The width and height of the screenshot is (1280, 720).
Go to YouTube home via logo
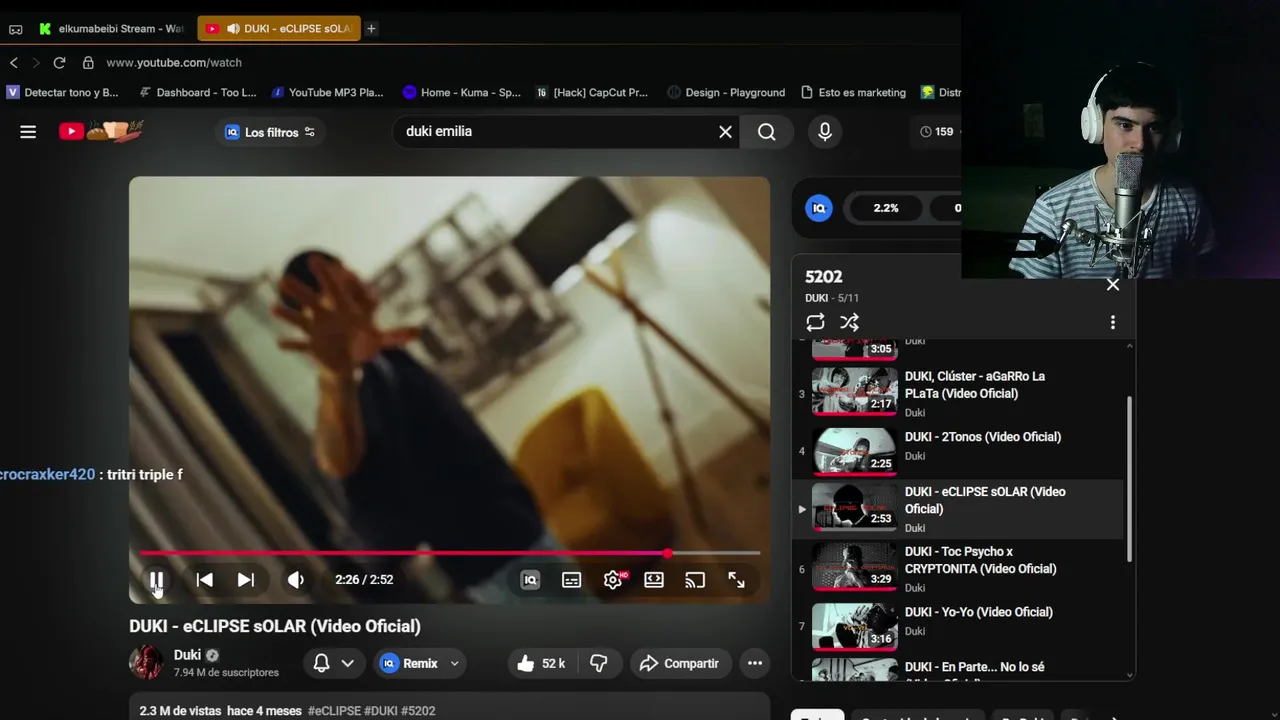click(x=101, y=131)
